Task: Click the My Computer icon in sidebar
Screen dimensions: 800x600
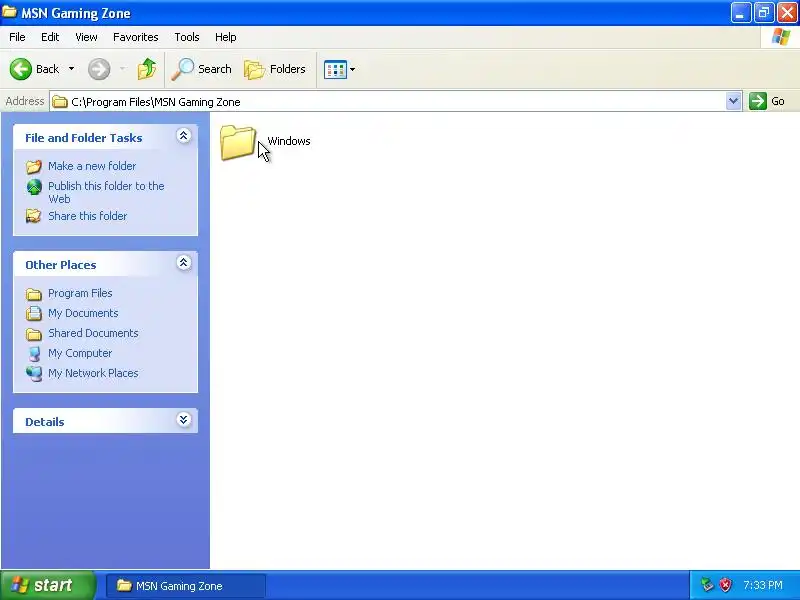Action: 34,354
